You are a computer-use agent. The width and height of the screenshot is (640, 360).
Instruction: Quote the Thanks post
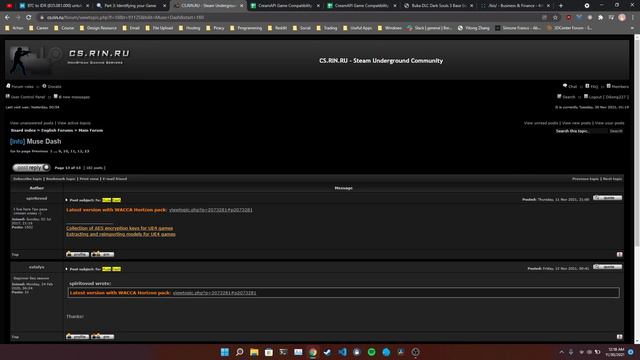[607, 267]
